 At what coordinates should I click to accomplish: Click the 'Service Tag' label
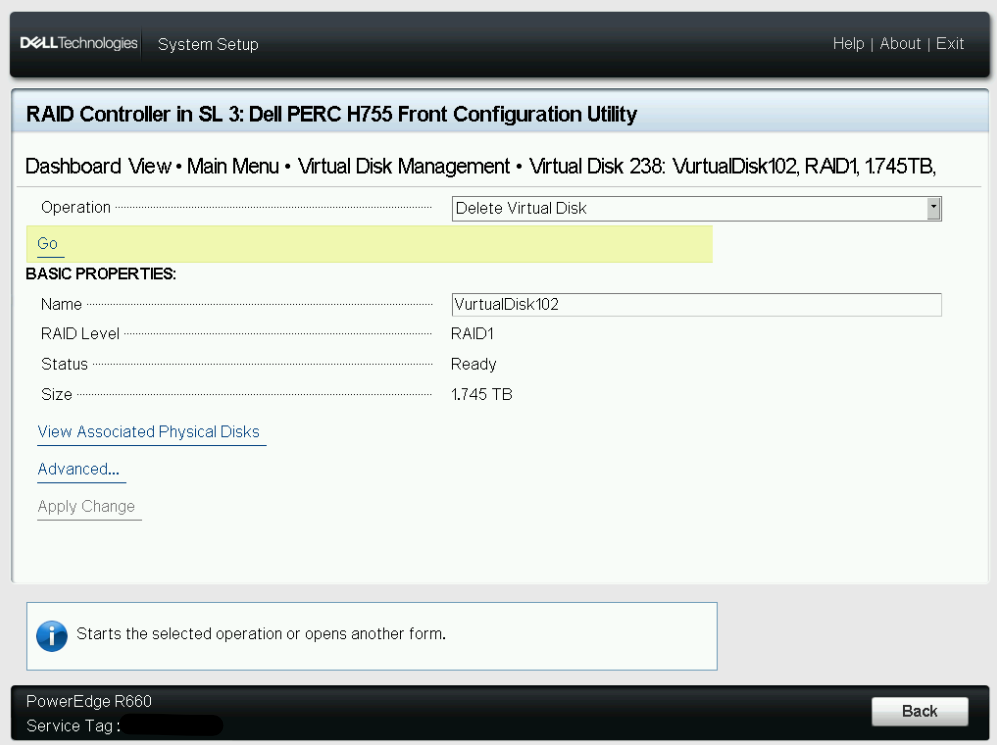point(73,726)
